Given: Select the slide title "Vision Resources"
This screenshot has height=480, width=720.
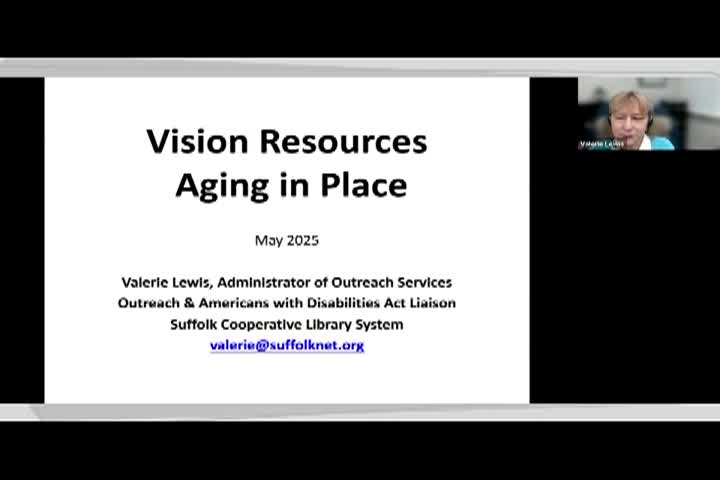Looking at the screenshot, I should click(x=287, y=141).
